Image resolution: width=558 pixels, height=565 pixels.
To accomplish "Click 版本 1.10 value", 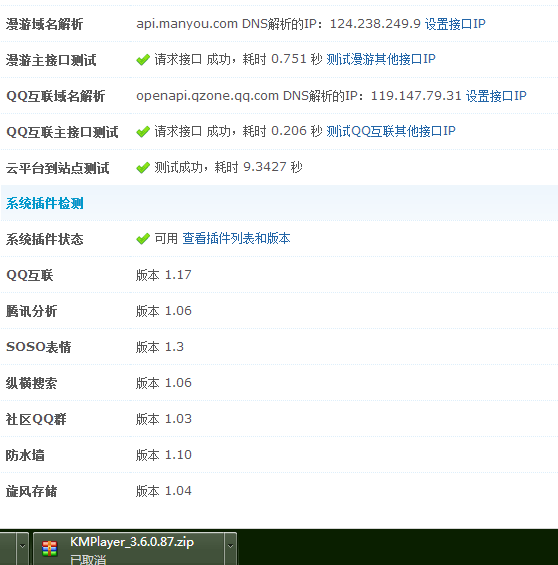I will tap(164, 455).
